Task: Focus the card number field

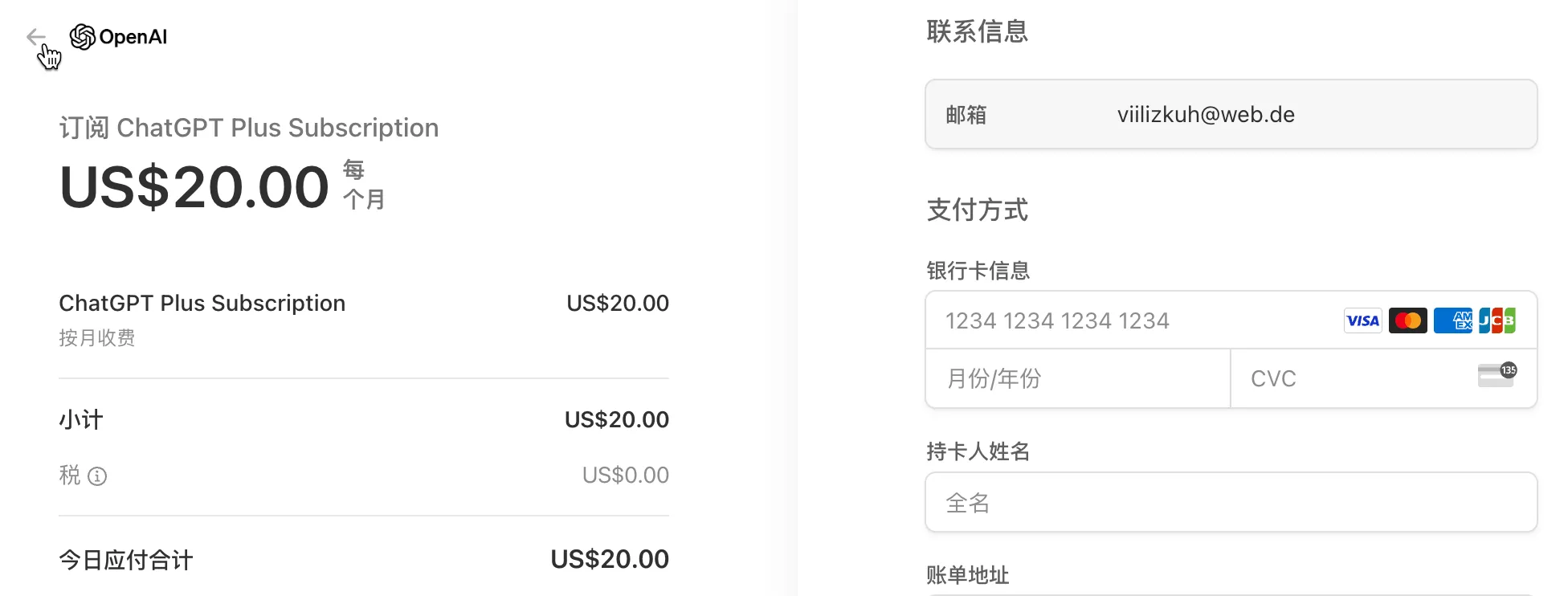Action: [1125, 320]
